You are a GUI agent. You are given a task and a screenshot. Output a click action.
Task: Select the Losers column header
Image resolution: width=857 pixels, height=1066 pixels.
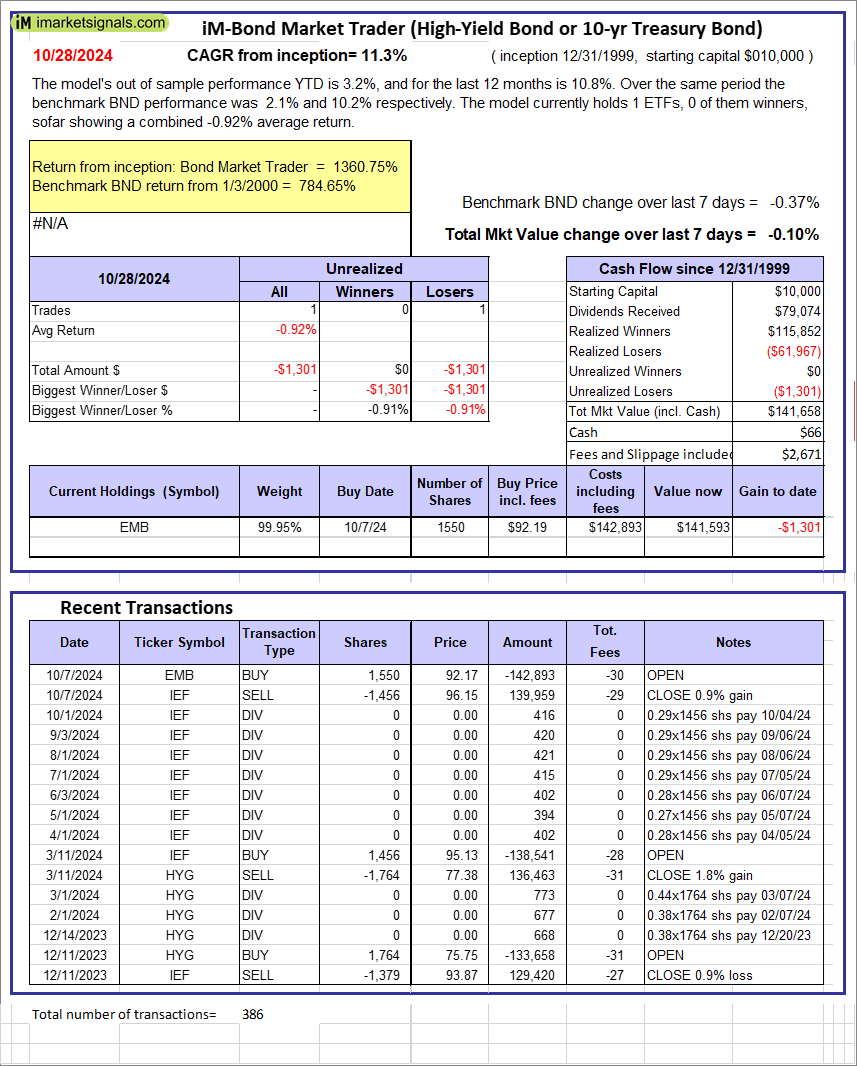[x=449, y=292]
